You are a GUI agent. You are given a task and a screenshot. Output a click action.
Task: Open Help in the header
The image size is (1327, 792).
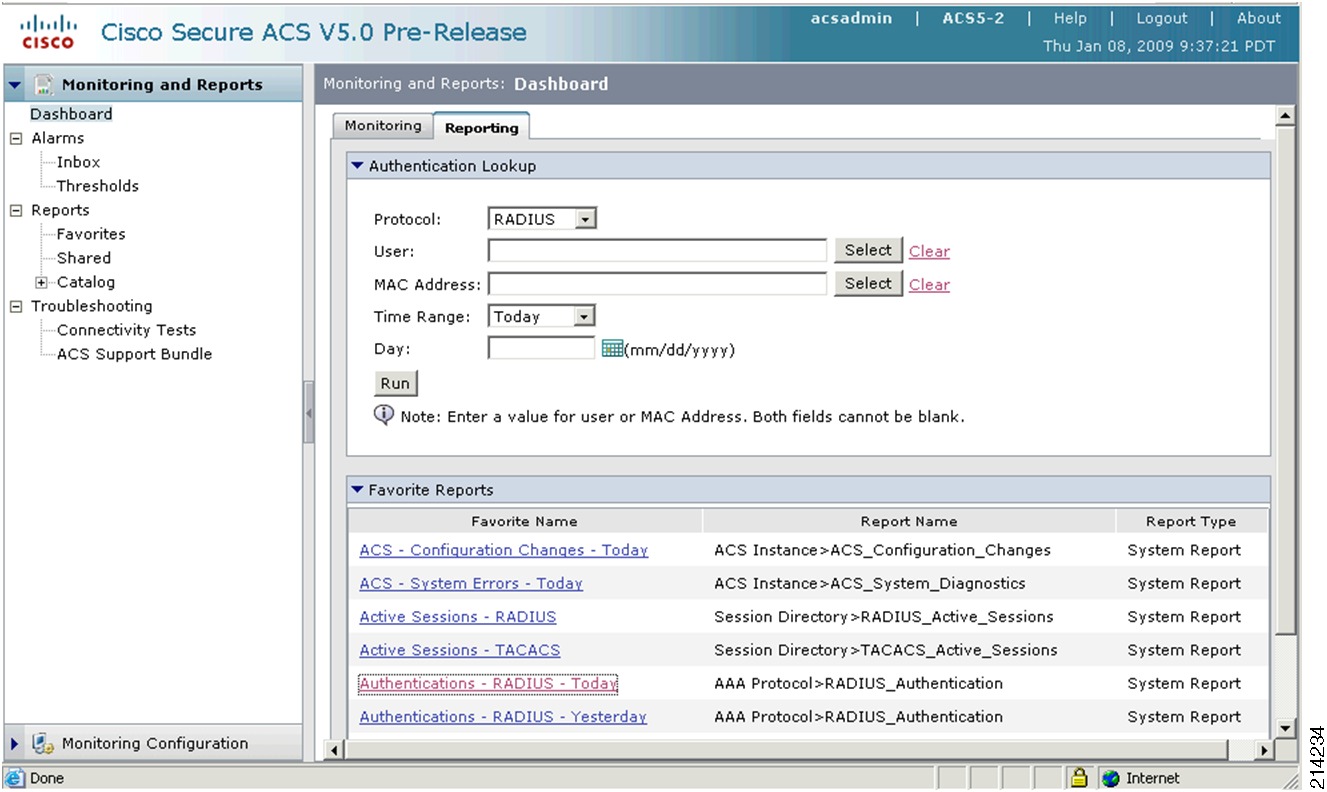pyautogui.click(x=1070, y=18)
